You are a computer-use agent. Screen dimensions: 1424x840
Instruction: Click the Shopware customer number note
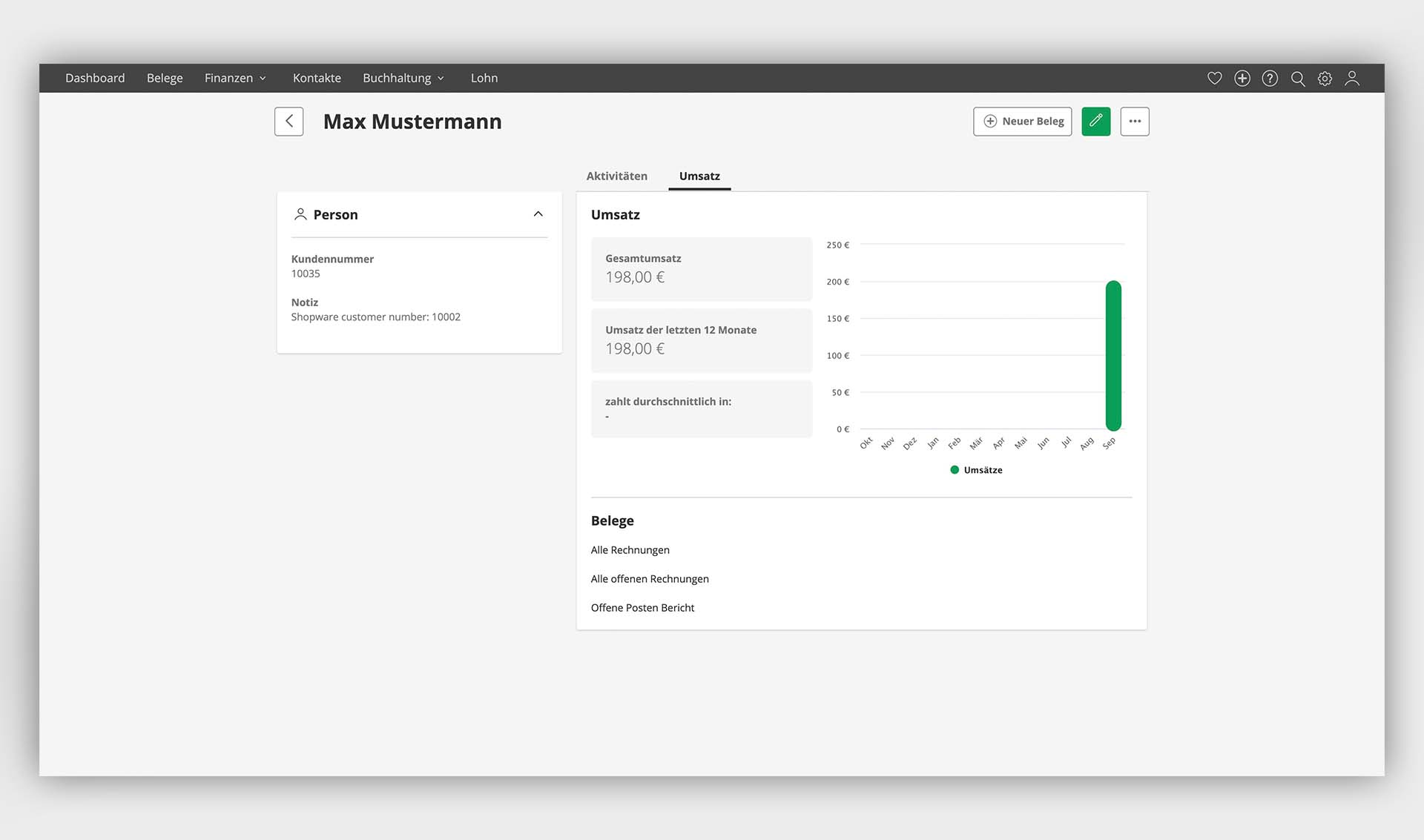click(376, 317)
